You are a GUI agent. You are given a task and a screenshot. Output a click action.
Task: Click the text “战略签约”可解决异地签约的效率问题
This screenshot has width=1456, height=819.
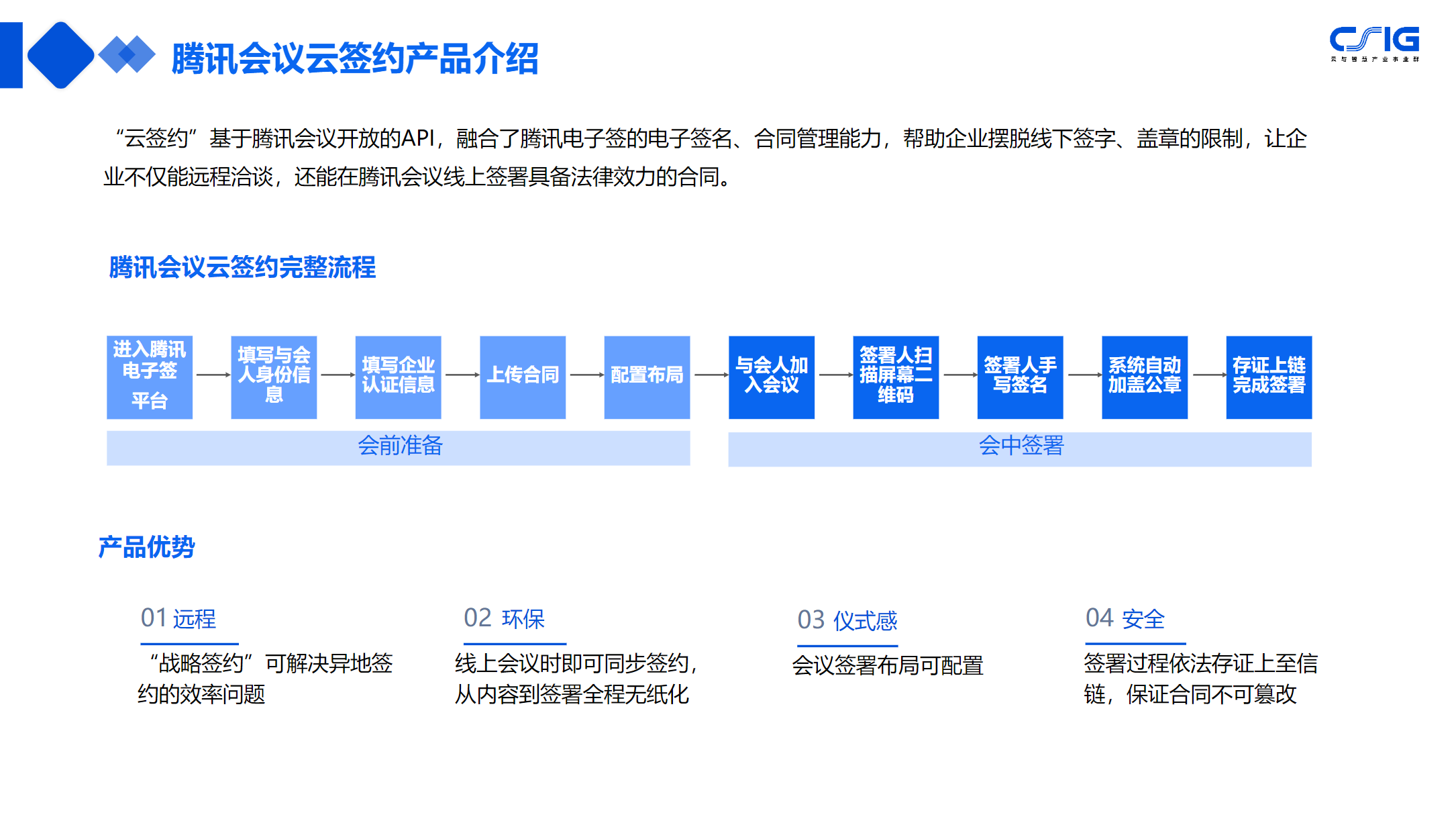pos(265,679)
